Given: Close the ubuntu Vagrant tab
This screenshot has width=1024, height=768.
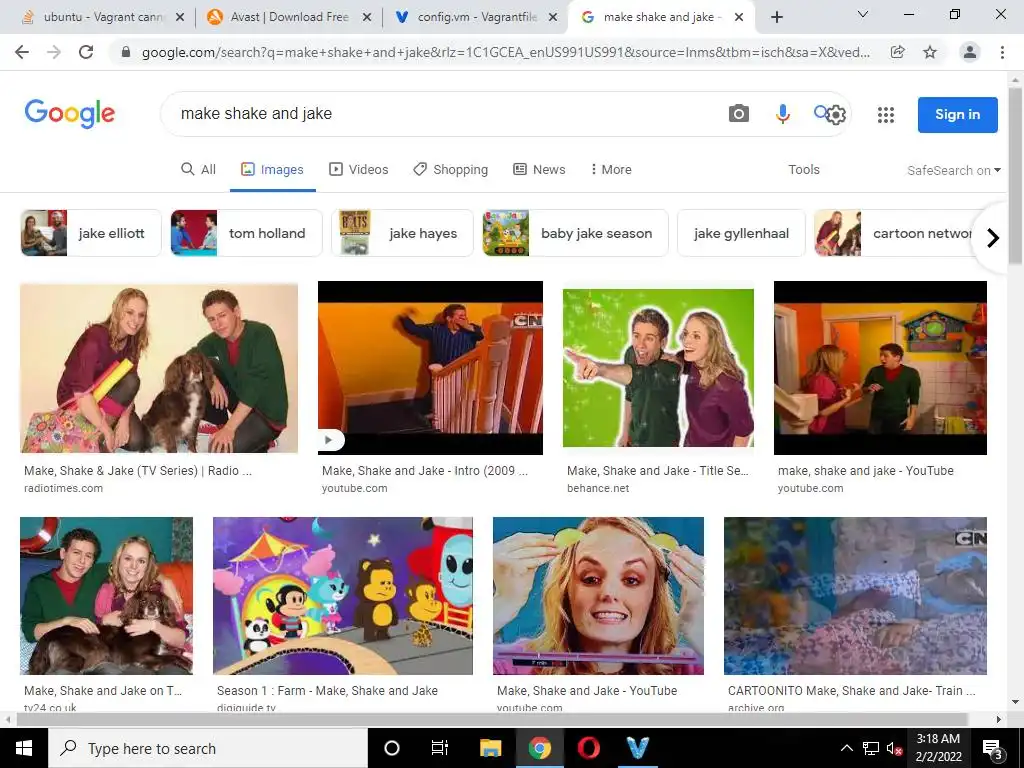Looking at the screenshot, I should point(180,17).
